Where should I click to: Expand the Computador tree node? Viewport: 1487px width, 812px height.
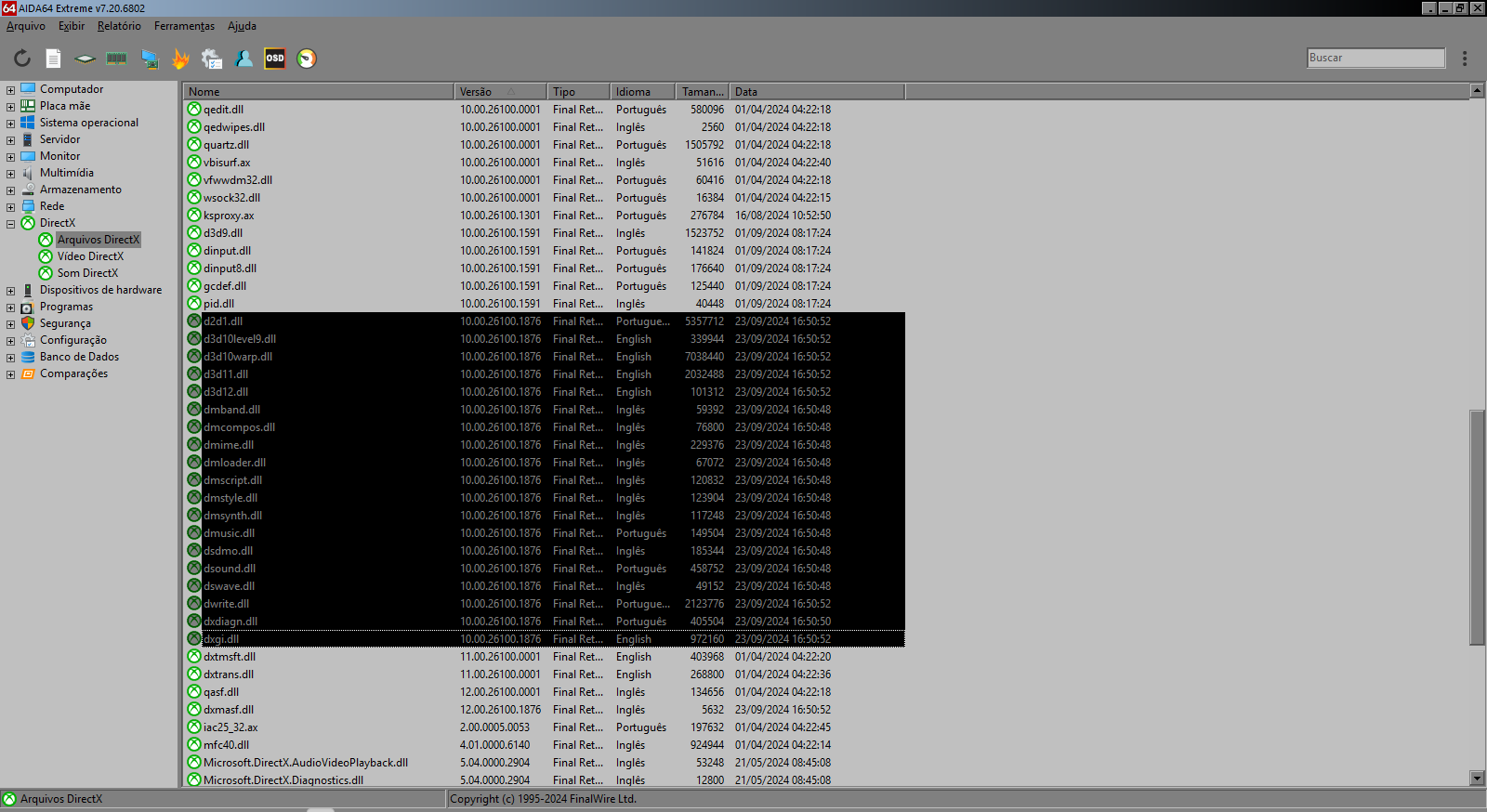pyautogui.click(x=10, y=90)
